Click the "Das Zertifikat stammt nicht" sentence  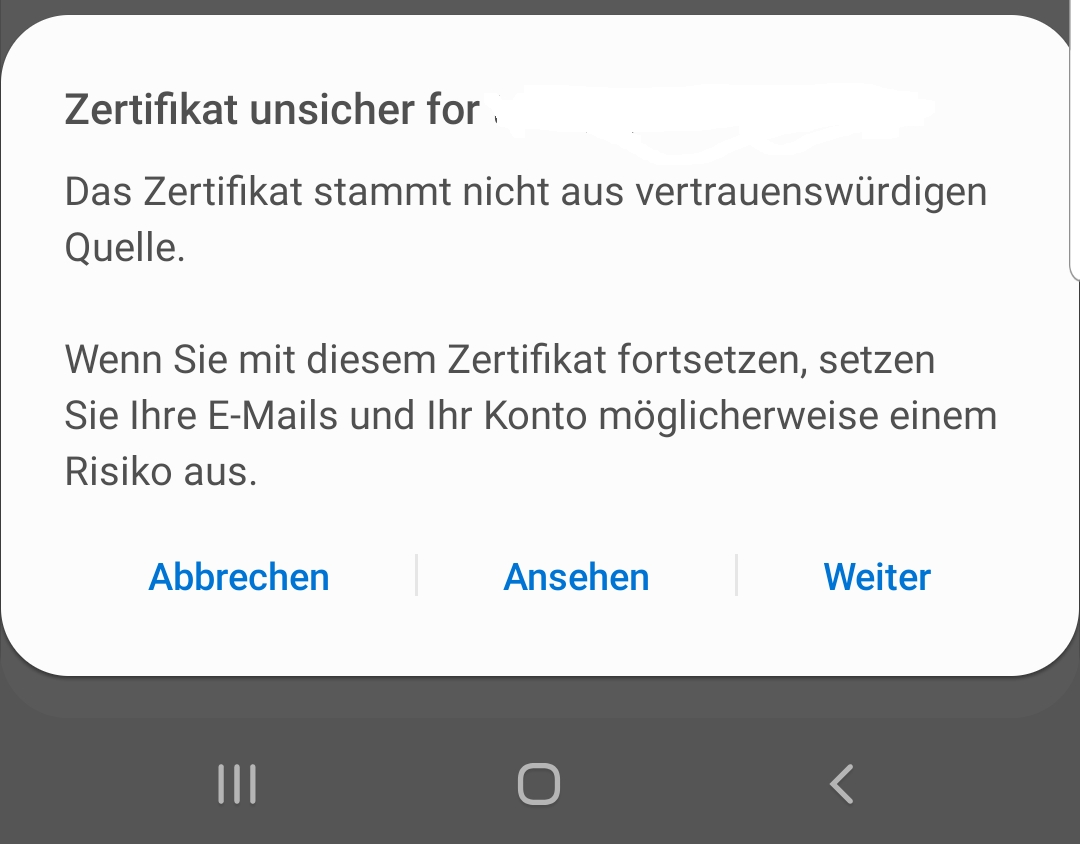point(525,191)
